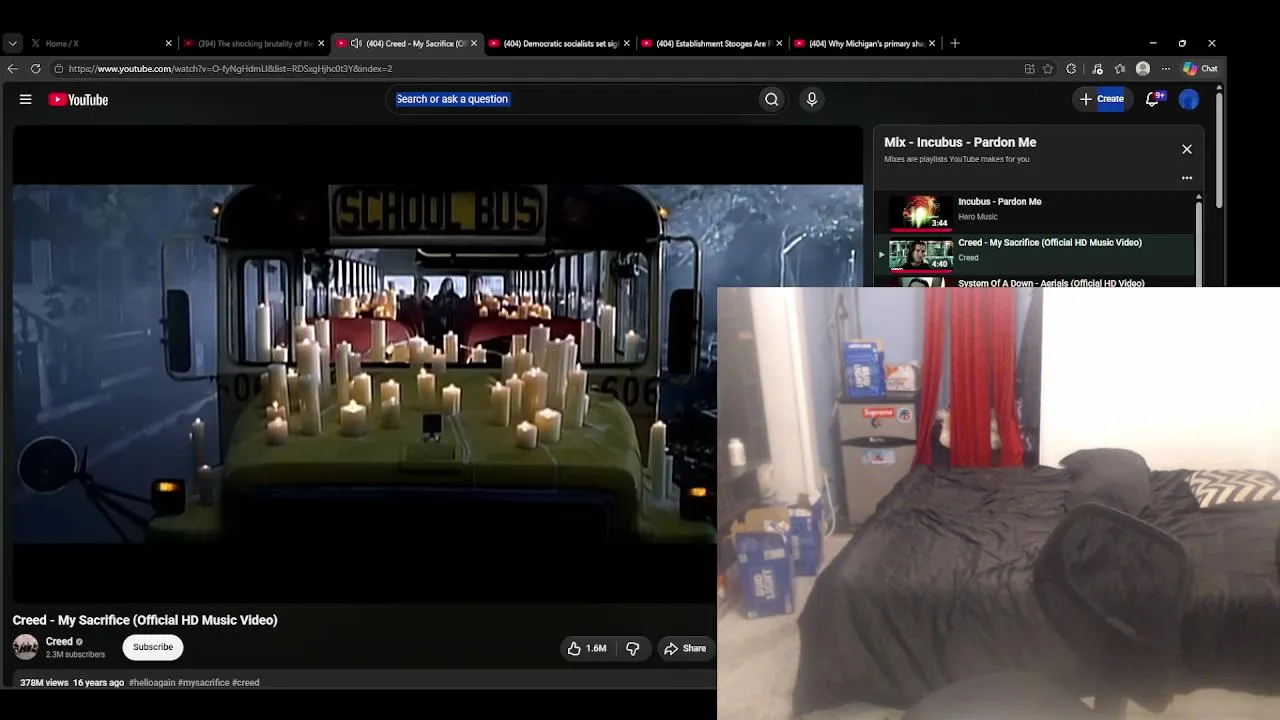Focus the YouTube search field

coord(570,99)
